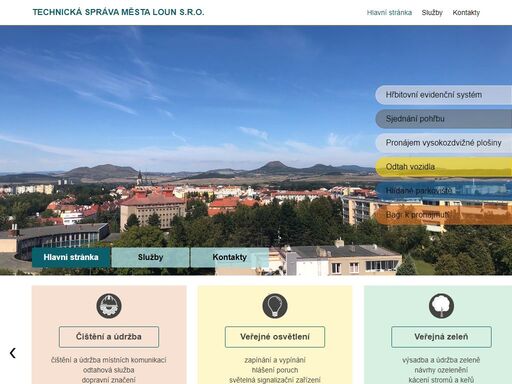512x384 pixels.
Task: Open Pronájem vysokozdvižné plošiny link
Action: [444, 143]
